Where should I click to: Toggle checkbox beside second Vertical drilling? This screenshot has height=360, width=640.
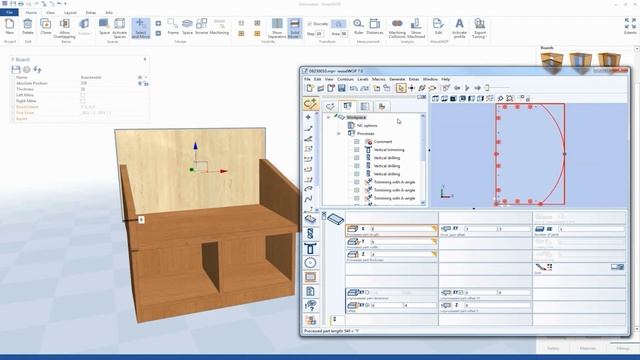(356, 166)
